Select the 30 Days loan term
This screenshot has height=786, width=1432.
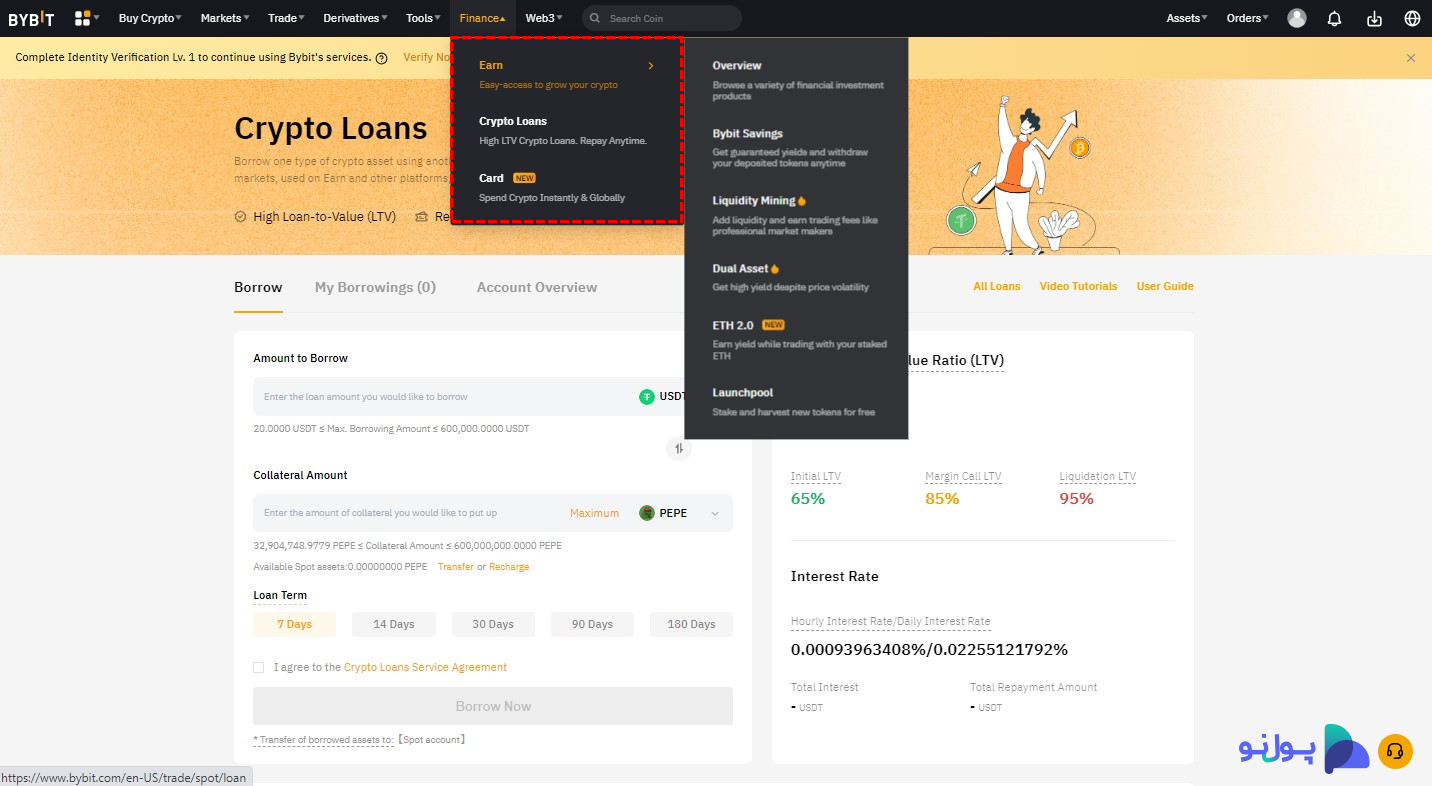coord(493,624)
